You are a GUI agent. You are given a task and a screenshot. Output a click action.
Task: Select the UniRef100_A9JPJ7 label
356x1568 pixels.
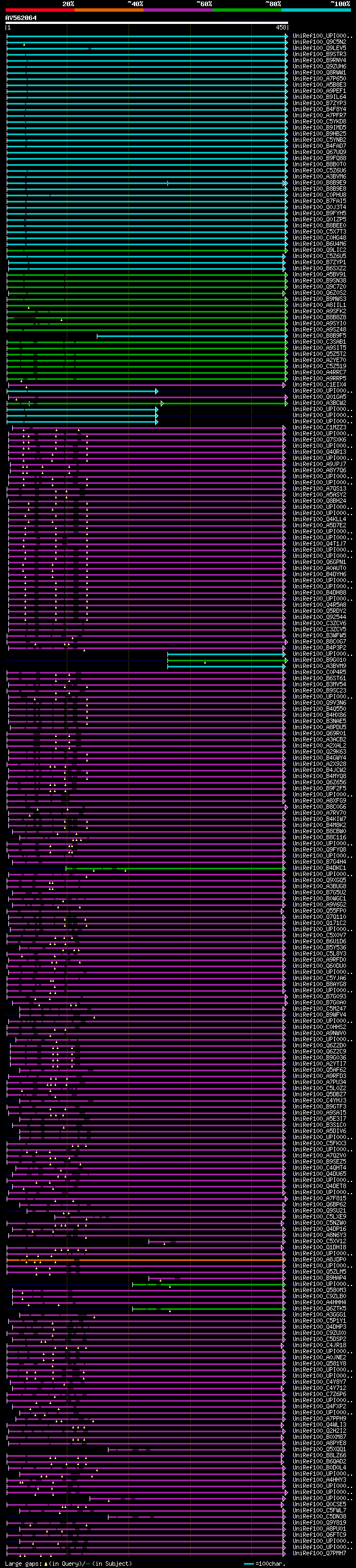pyautogui.click(x=319, y=464)
